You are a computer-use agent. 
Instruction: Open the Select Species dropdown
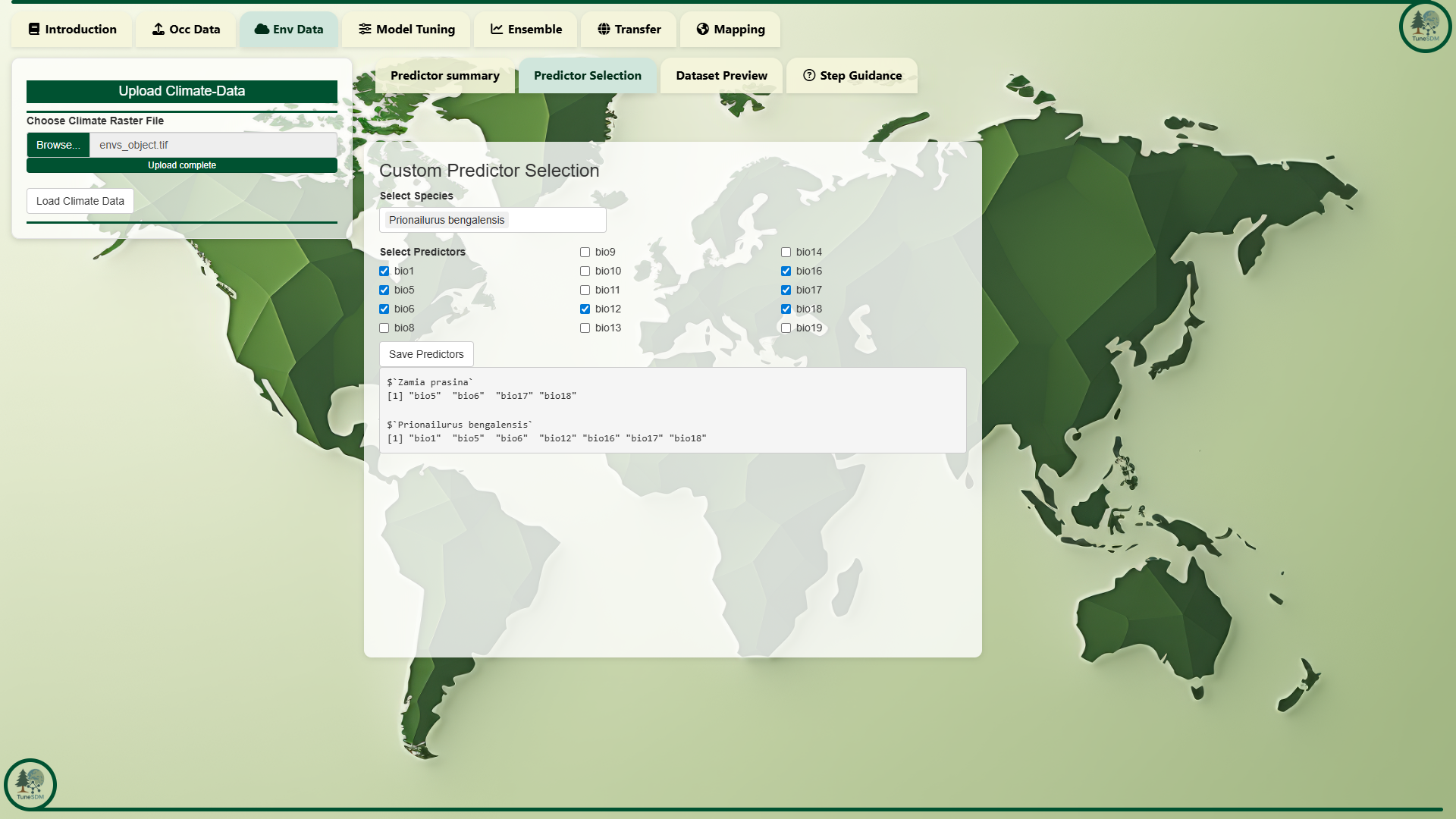tap(492, 221)
